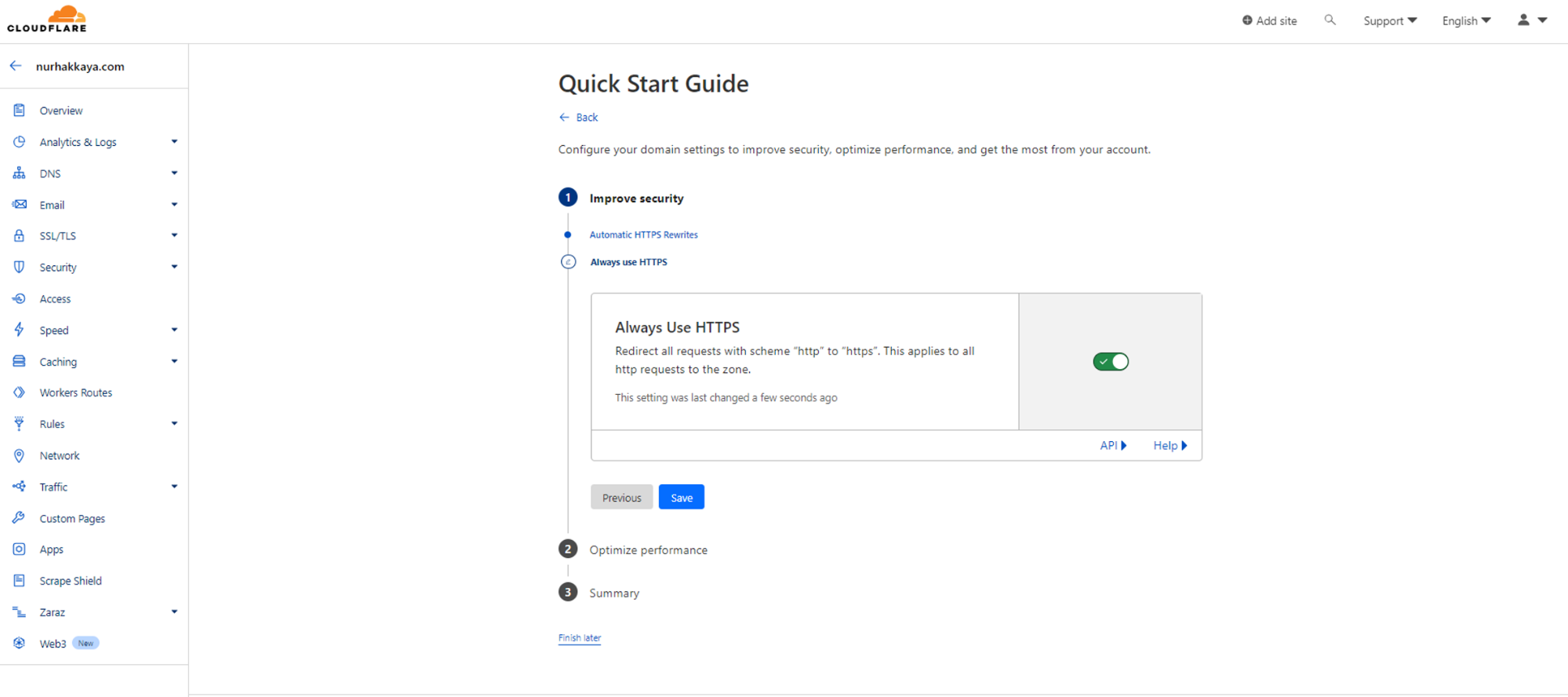
Task: Expand the SSL/TLS submenu arrow
Action: point(174,235)
